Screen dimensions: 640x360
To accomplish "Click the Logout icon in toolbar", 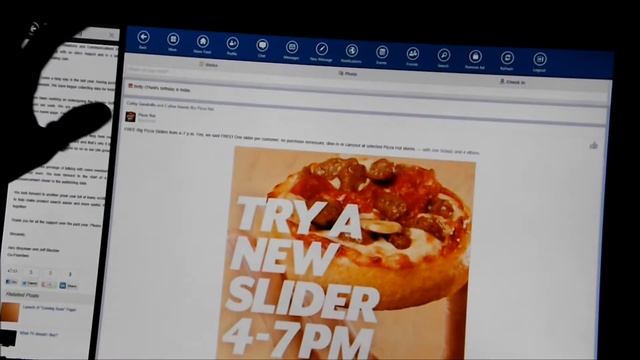I will 540,60.
